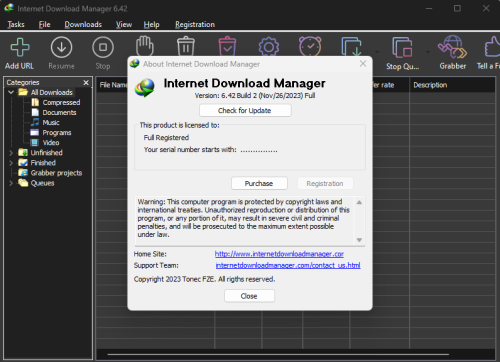Click the Close button in About dialog
Viewport: 500px width, 362px height.
click(249, 296)
